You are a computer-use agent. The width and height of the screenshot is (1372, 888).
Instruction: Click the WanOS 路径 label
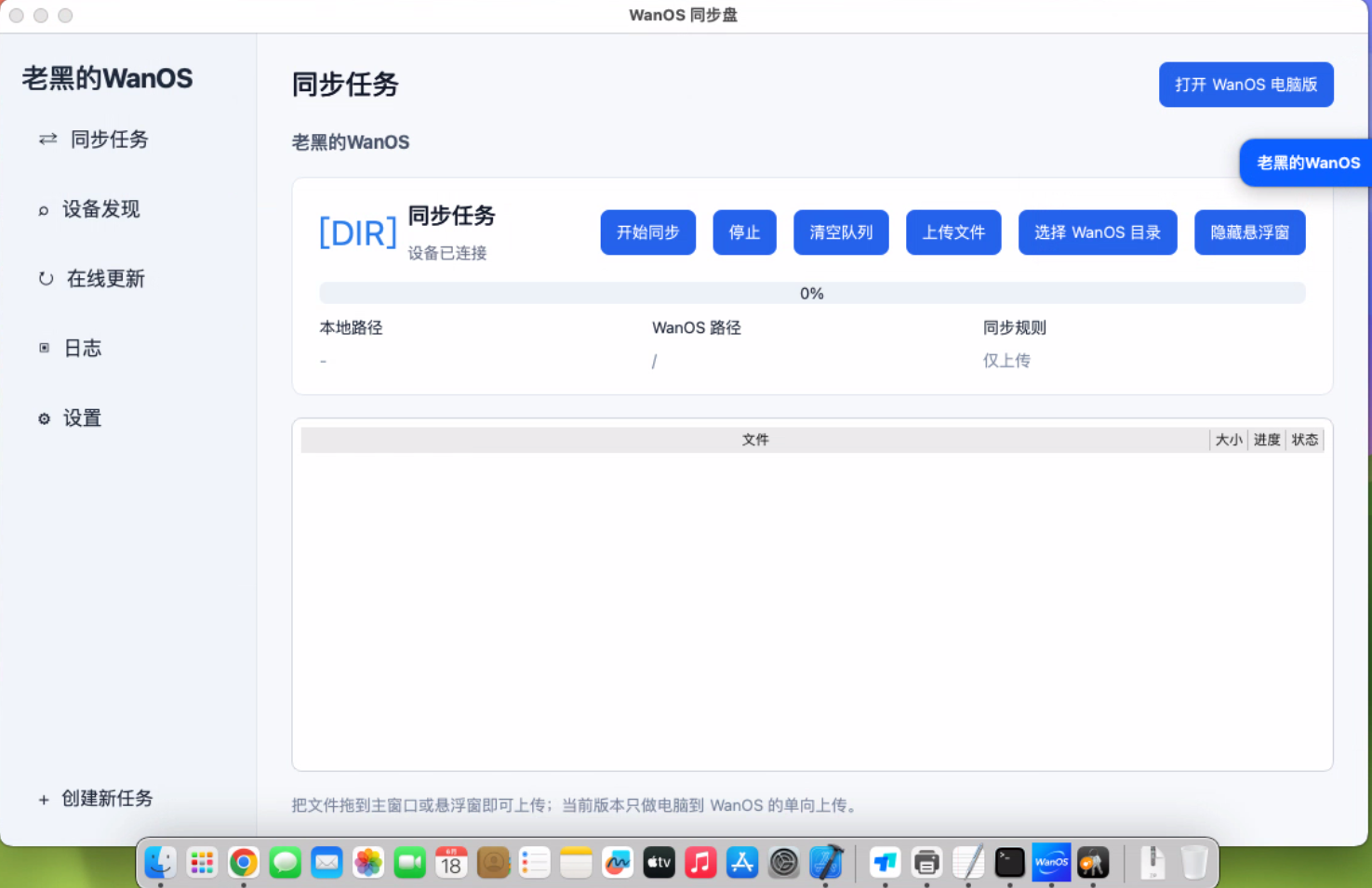[x=697, y=328]
